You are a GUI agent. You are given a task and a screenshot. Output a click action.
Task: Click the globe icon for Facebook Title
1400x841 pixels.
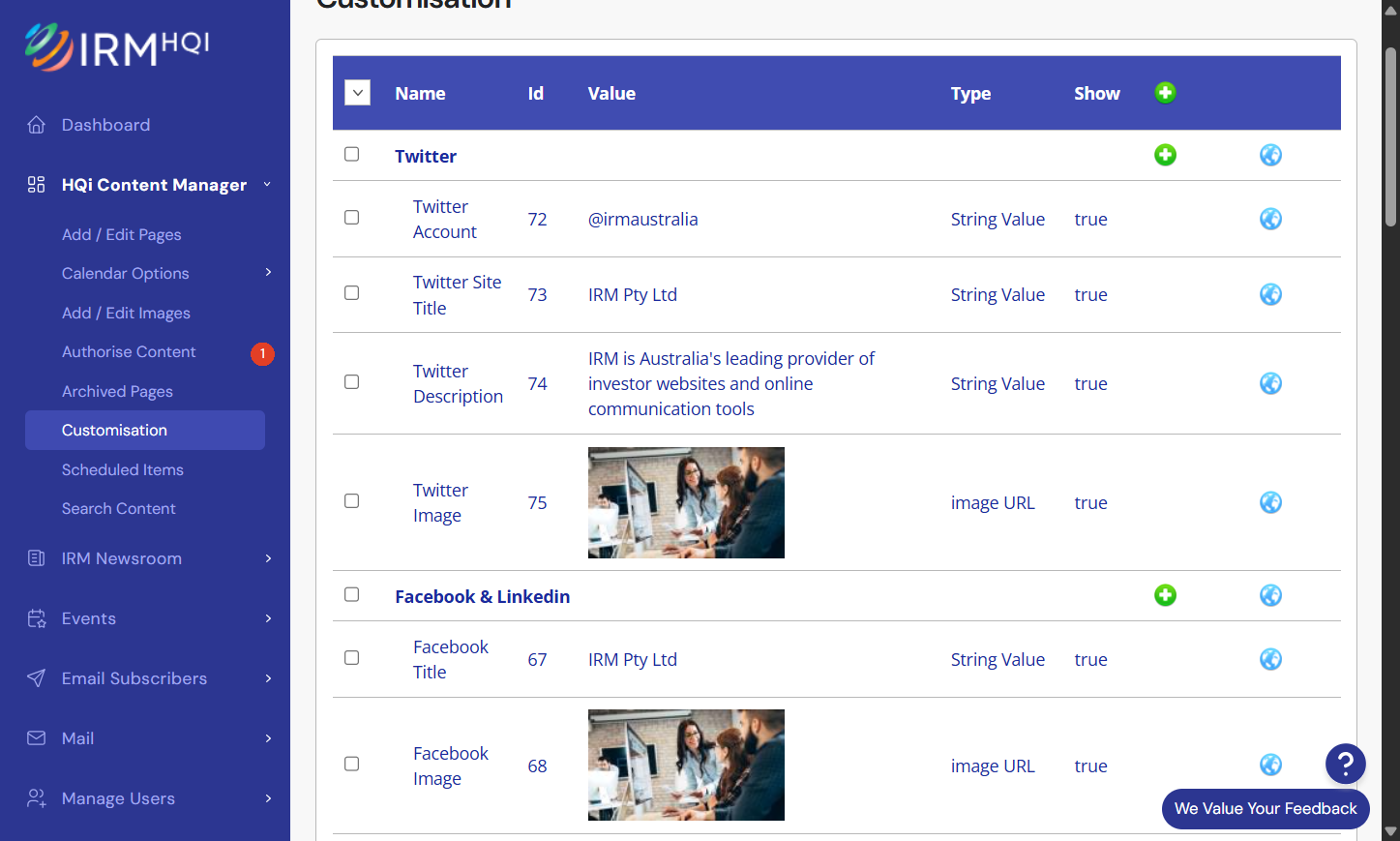coord(1270,659)
